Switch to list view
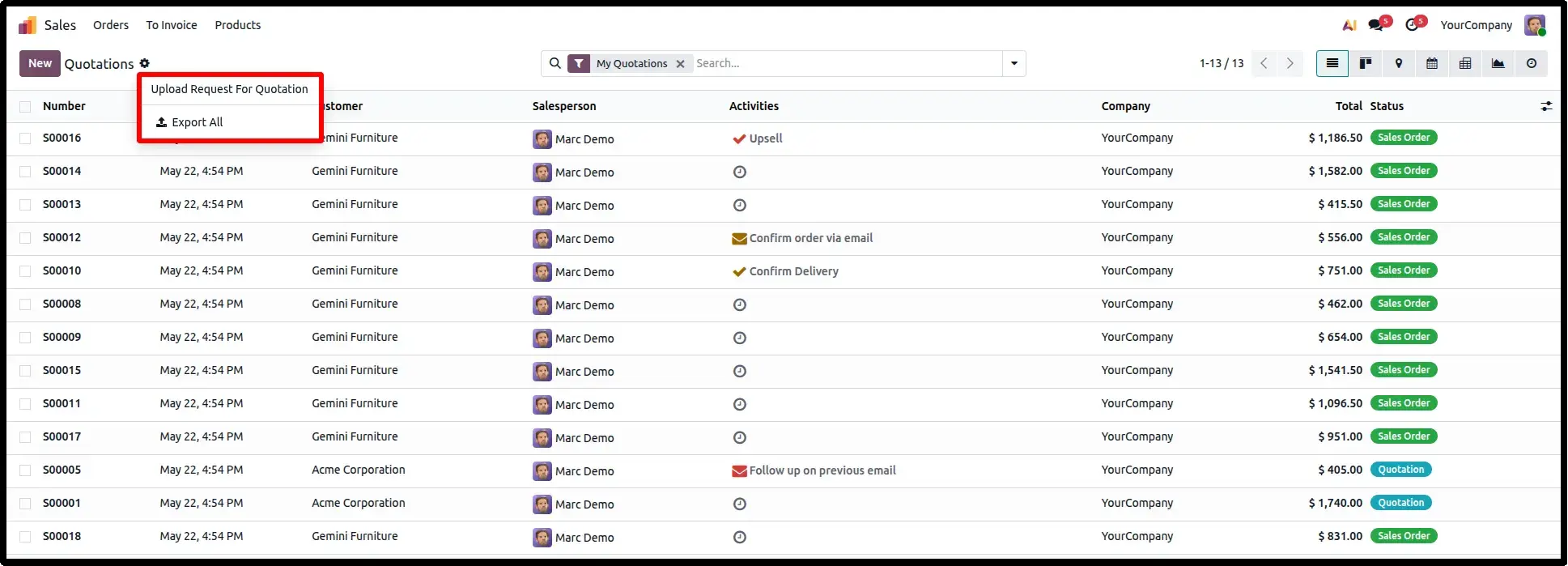This screenshot has height=566, width=1568. (1332, 63)
